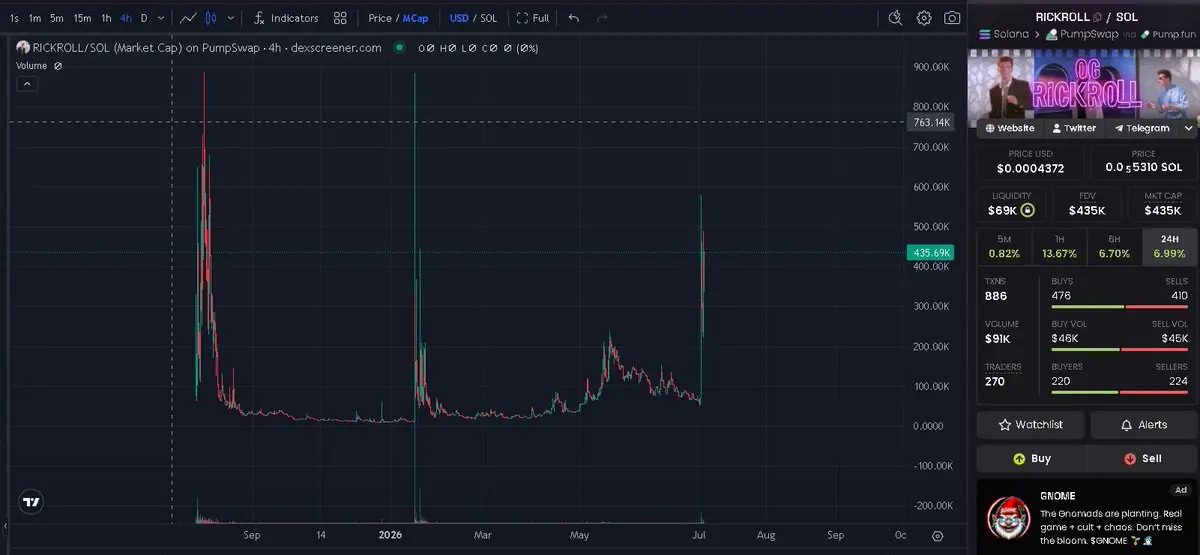This screenshot has width=1200, height=555.
Task: Open chart time axis settings icon
Action: point(937,535)
